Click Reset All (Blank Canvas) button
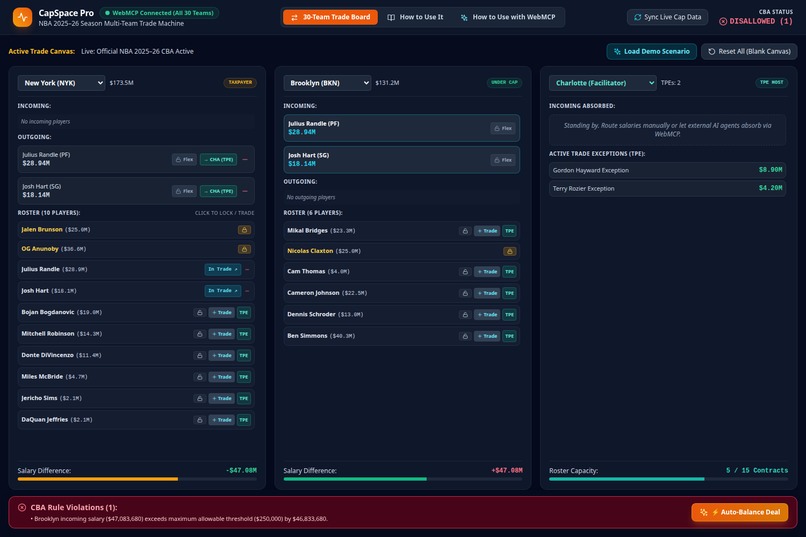The width and height of the screenshot is (806, 537). coord(749,51)
